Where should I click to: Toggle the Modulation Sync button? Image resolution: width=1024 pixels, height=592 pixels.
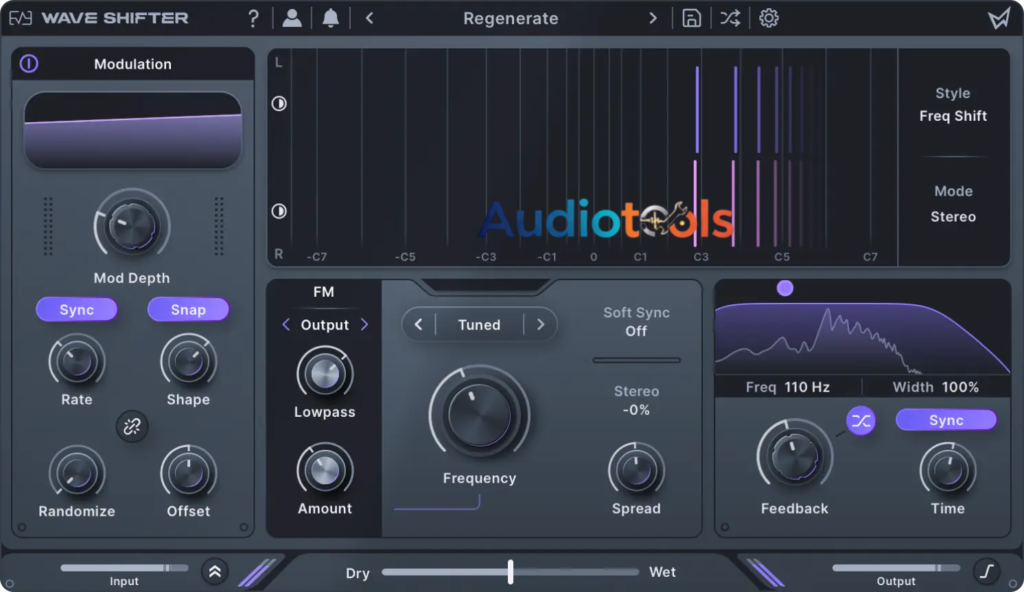pyautogui.click(x=76, y=310)
